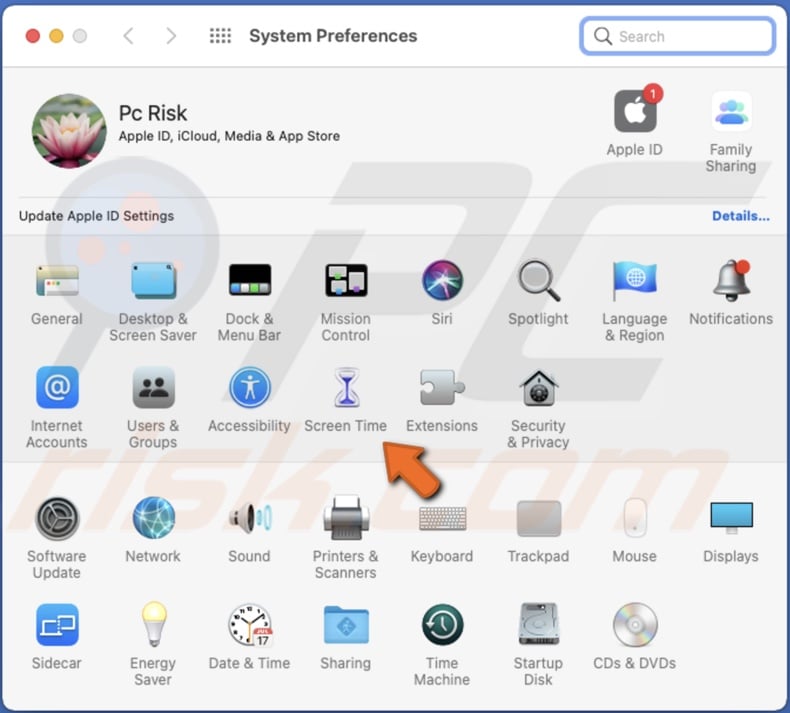Click the Apple ID, iCloud, Media & App Store text
790x713 pixels.
(229, 136)
